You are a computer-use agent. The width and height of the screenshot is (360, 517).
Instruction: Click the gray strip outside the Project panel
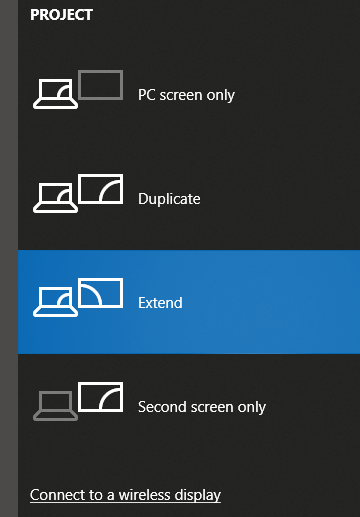(x=9, y=258)
